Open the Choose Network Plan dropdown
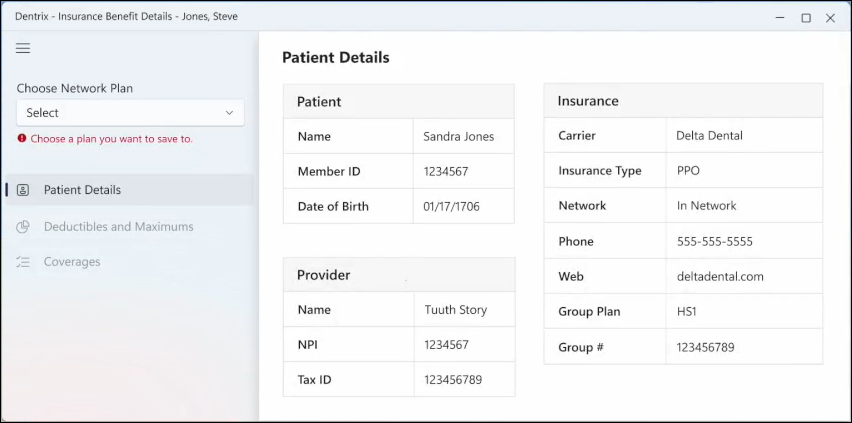This screenshot has height=423, width=852. tap(130, 113)
